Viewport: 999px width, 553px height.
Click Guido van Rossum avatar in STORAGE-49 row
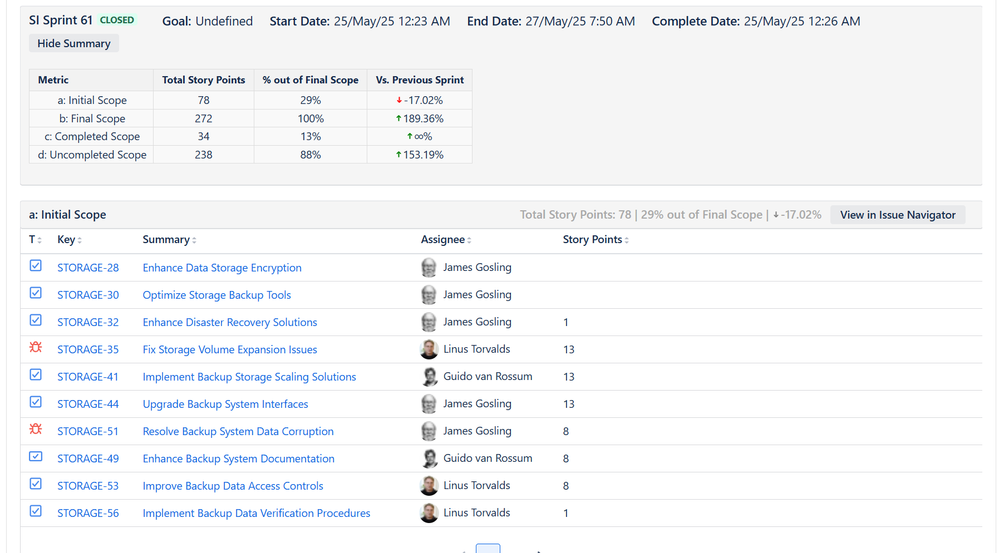tap(429, 459)
